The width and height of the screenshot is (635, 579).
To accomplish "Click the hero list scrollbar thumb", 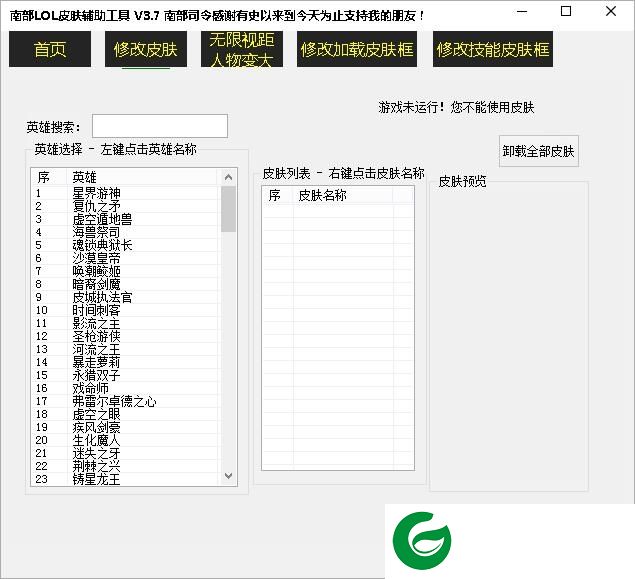I will click(x=228, y=209).
